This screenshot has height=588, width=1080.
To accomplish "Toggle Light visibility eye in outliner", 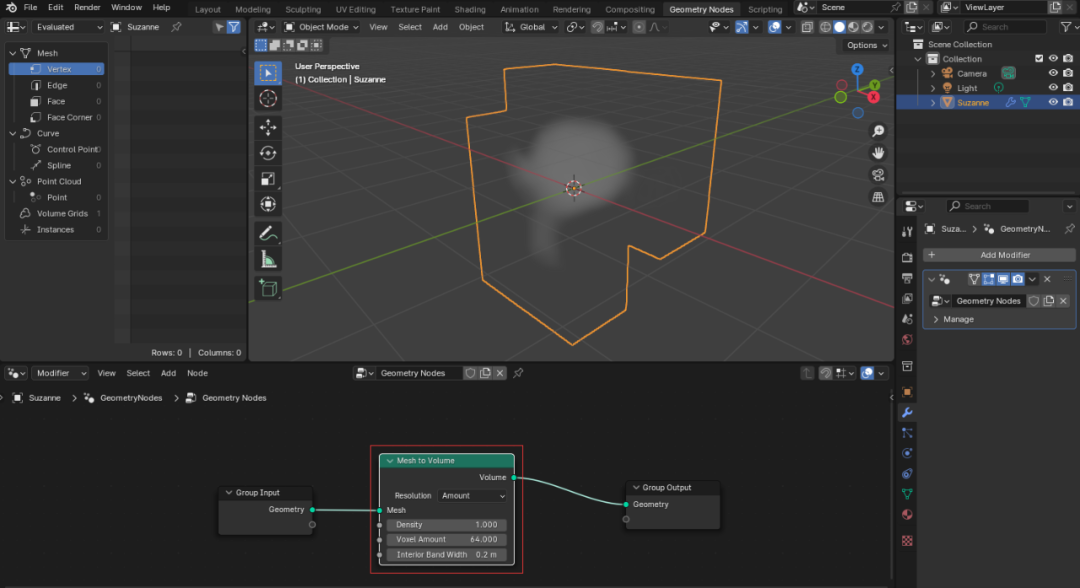I will 1053,87.
